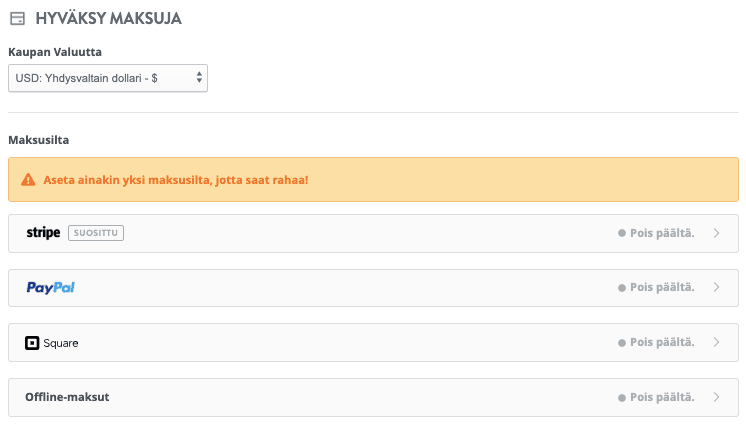This screenshot has height=429, width=746.
Task: Click the Hyväksy Maksuja heading
Action: (x=108, y=18)
